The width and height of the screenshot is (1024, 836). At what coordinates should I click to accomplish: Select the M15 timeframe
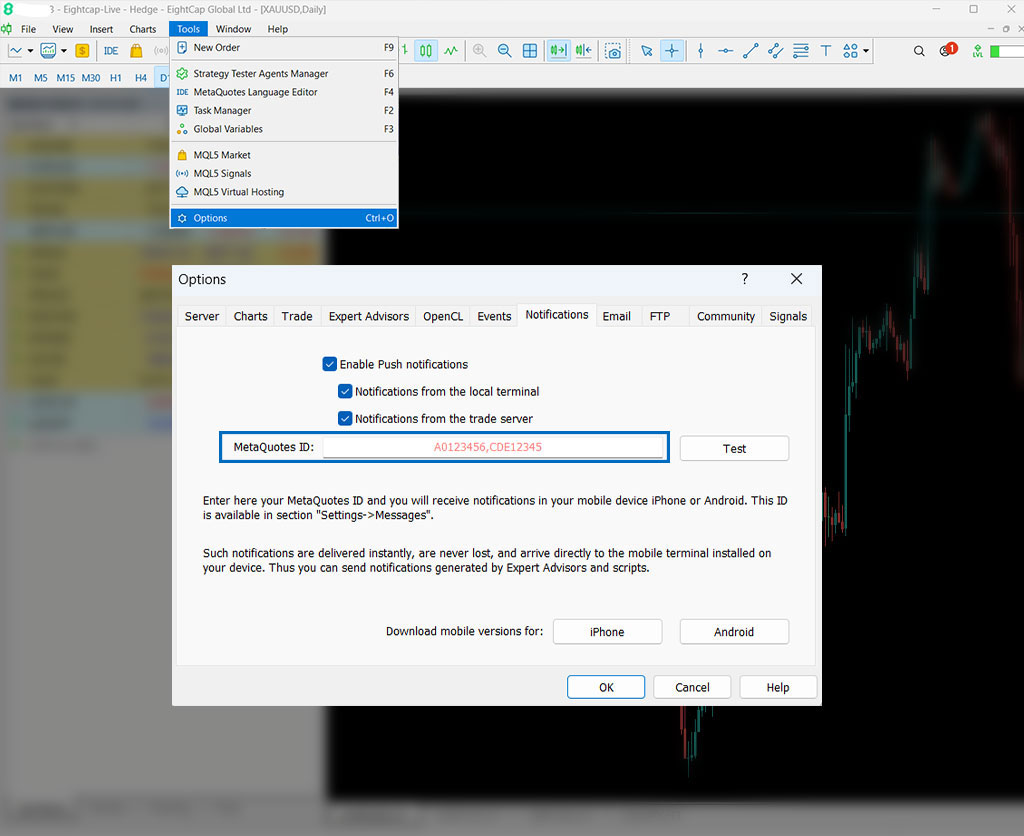pos(65,78)
